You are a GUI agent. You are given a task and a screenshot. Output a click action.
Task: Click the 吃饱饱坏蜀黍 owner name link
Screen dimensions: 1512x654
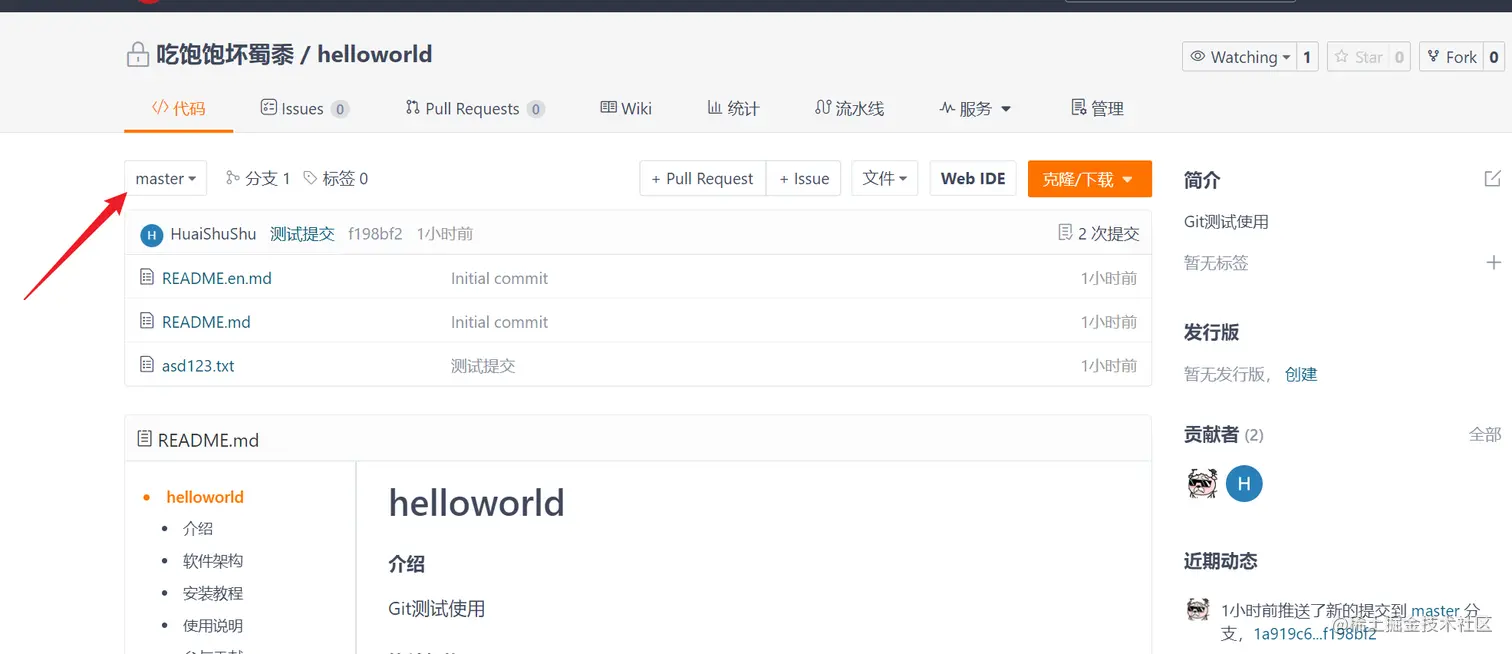pyautogui.click(x=225, y=54)
